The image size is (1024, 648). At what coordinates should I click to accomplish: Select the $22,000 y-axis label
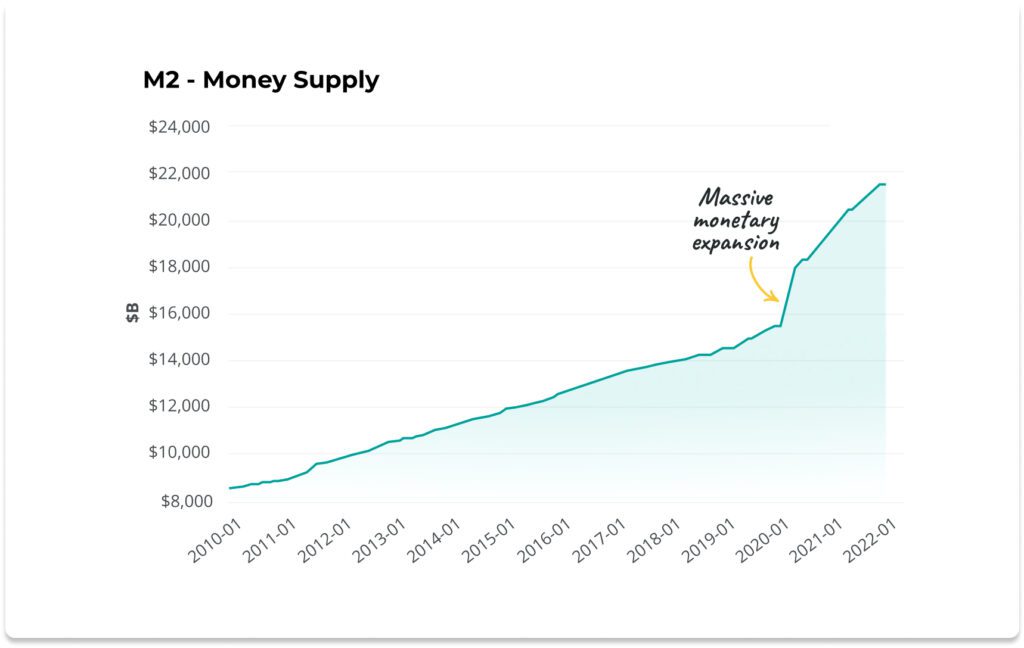[181, 173]
